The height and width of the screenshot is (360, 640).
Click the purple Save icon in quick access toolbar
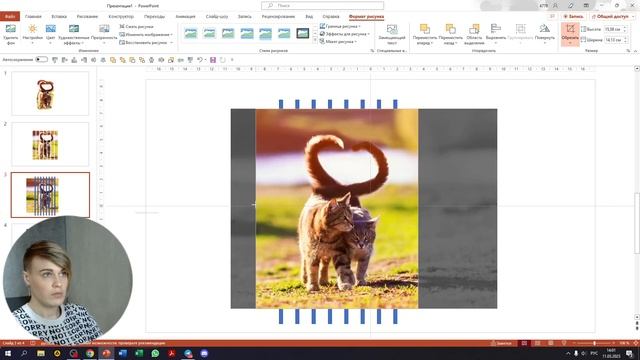213,60
